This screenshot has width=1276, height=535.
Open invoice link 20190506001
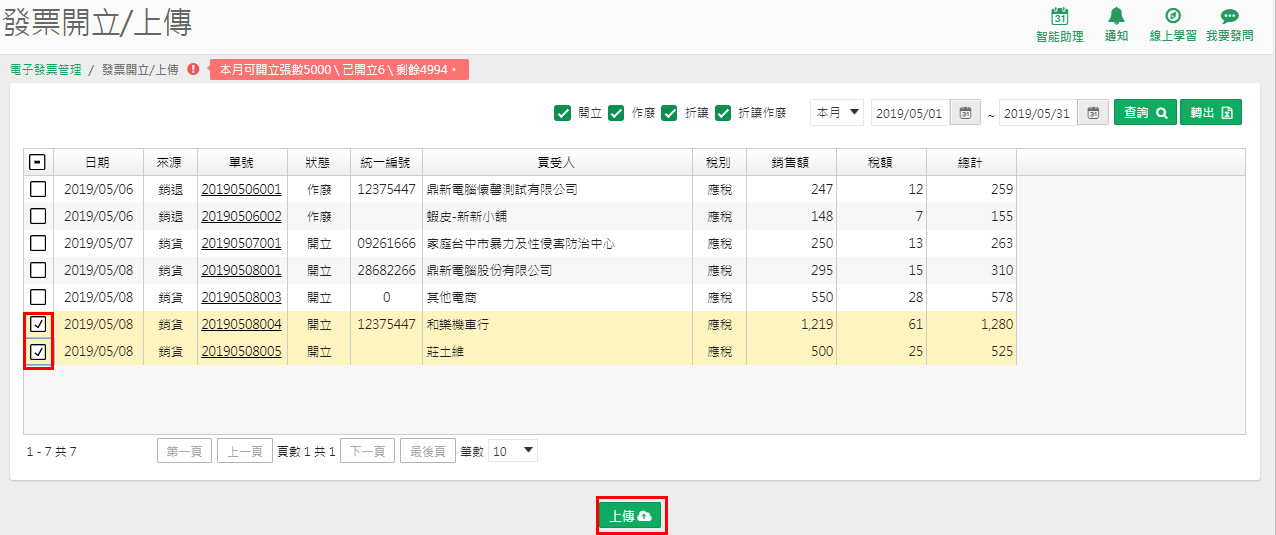coord(241,189)
